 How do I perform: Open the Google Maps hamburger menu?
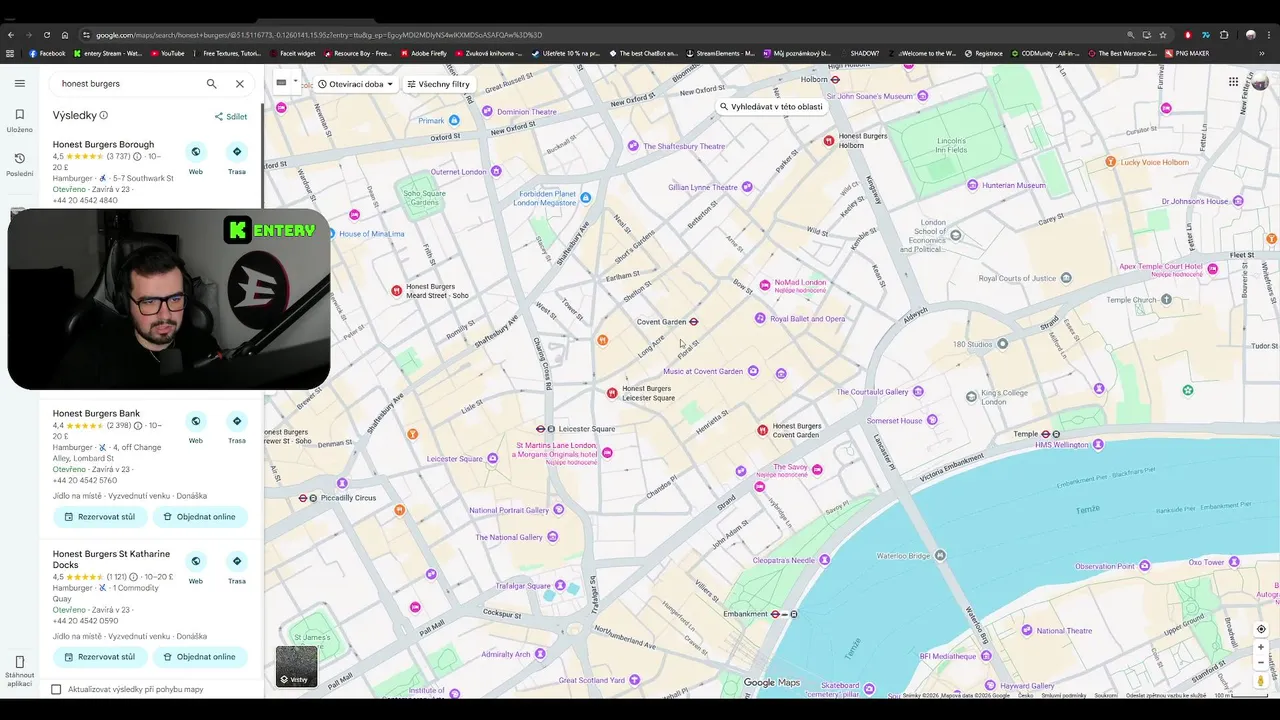[19, 83]
